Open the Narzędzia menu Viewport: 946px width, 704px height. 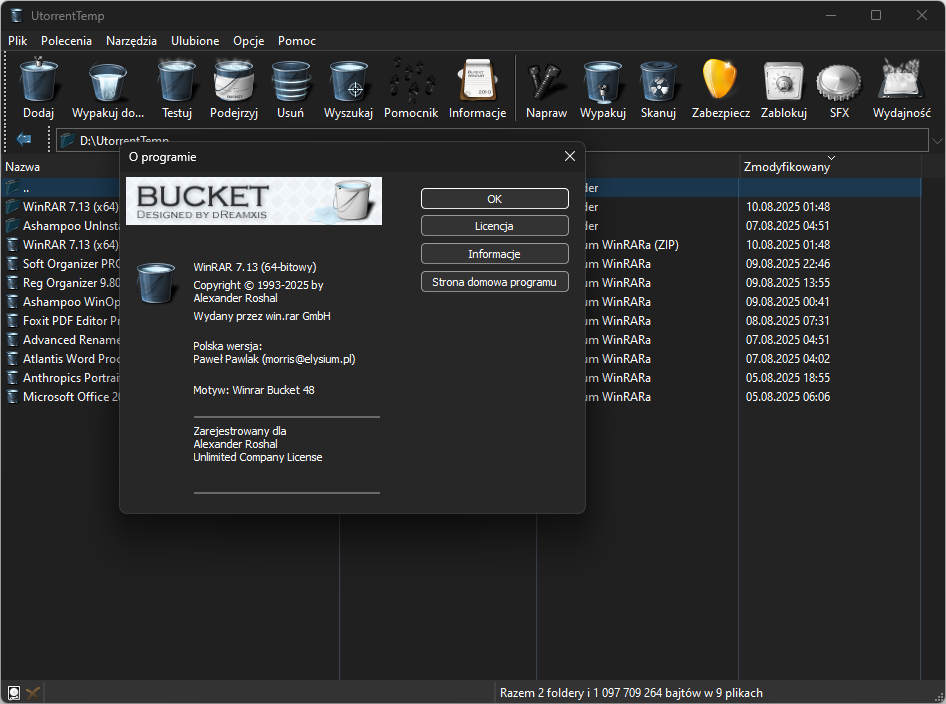tap(131, 40)
